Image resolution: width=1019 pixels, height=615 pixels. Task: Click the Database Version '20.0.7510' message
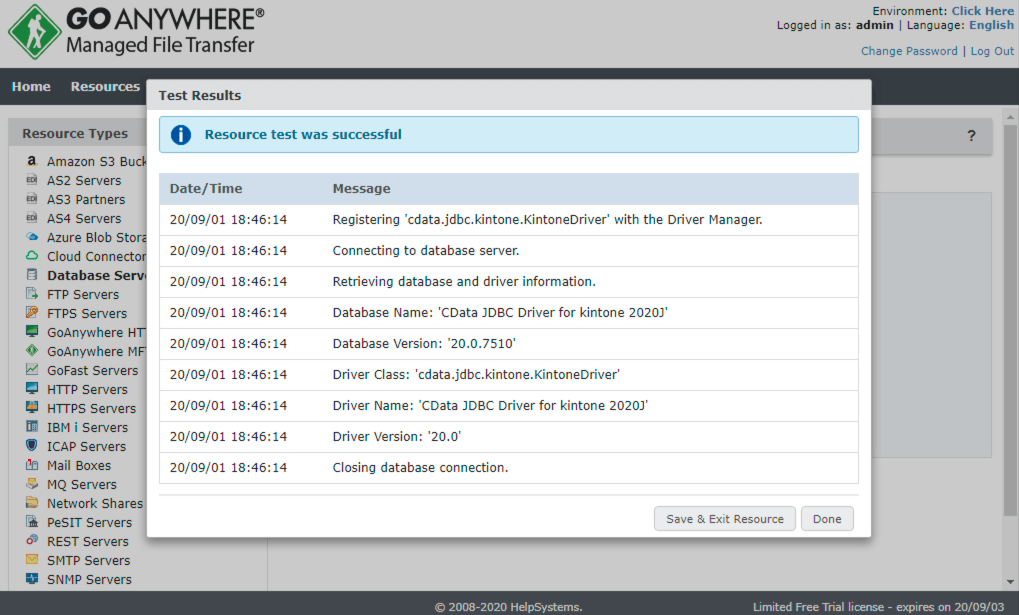[424, 344]
